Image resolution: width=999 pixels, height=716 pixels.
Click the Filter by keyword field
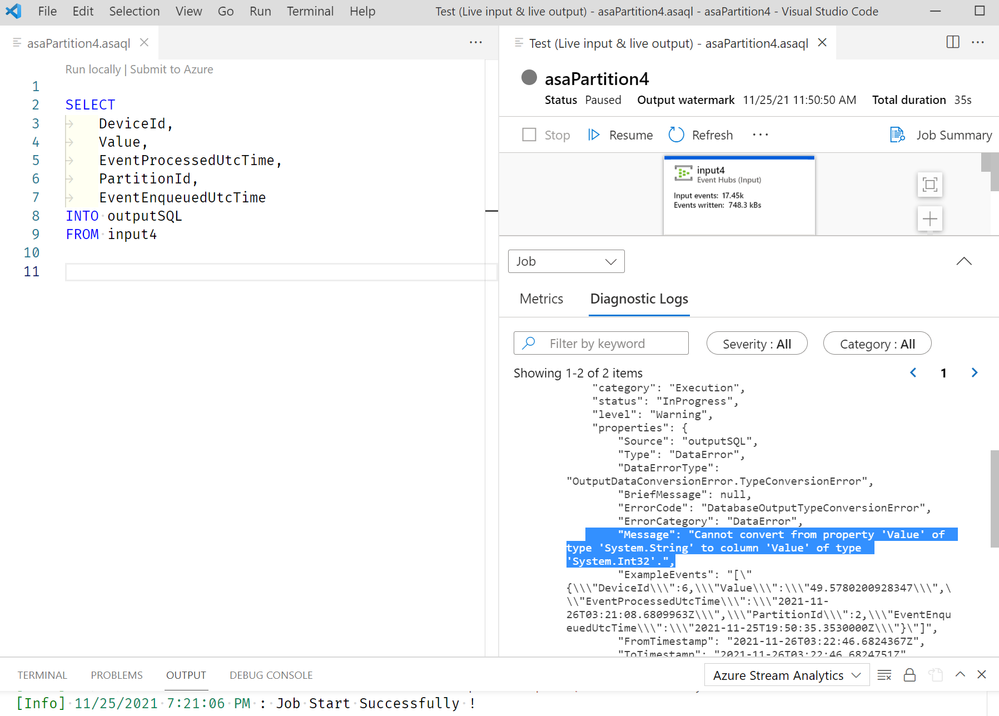[601, 343]
